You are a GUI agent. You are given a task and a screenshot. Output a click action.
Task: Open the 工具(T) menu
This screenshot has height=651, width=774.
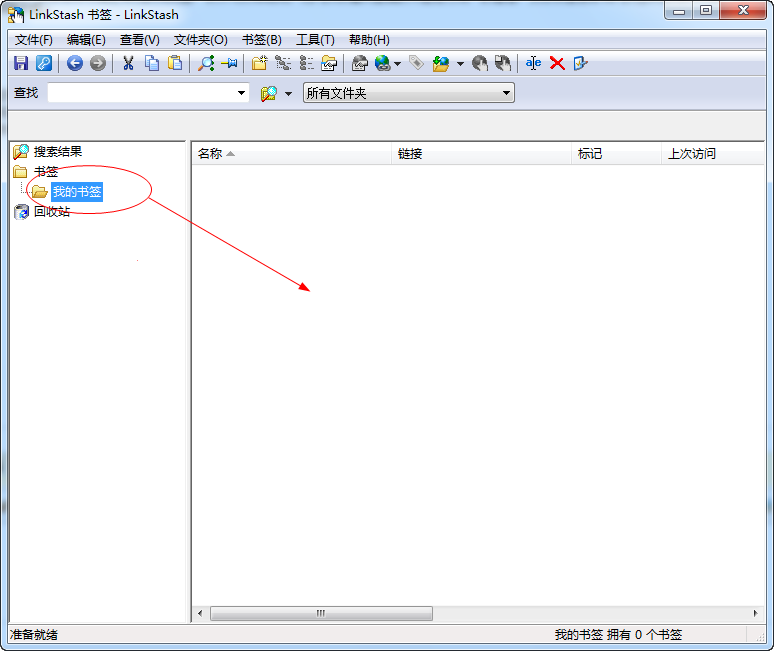point(315,39)
